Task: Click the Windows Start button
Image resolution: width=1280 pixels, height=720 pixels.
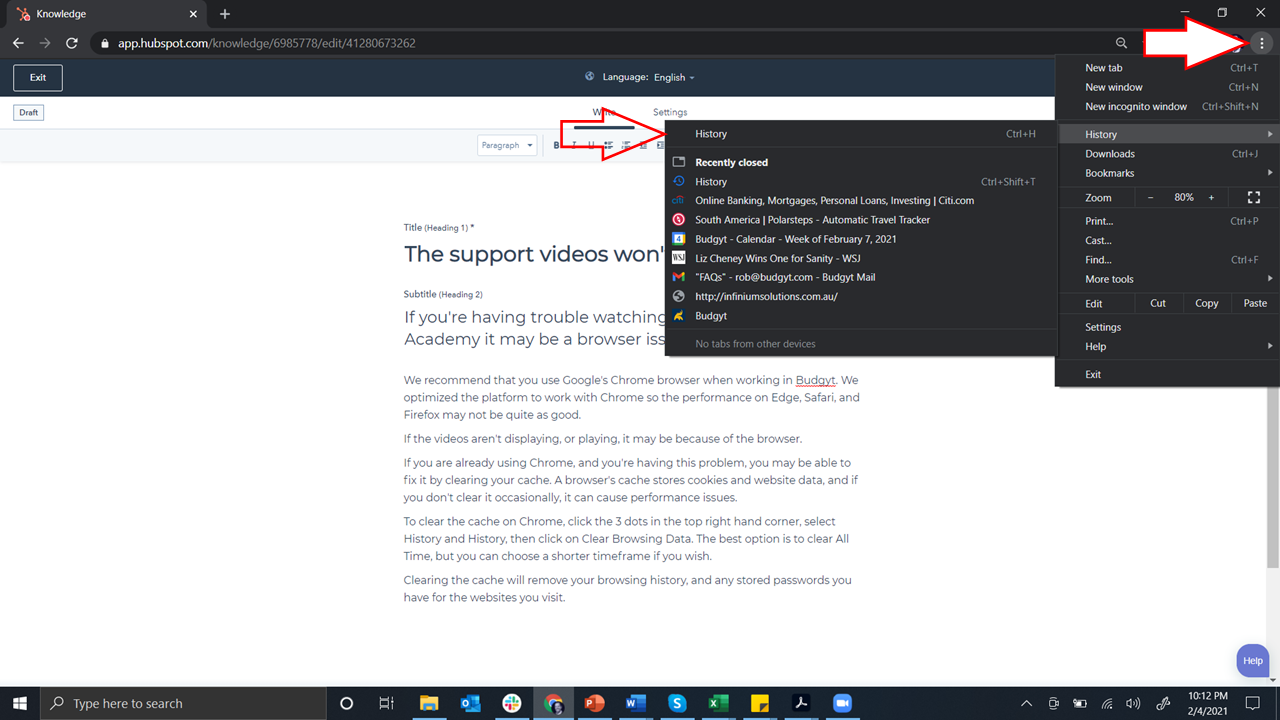Action: [x=20, y=703]
